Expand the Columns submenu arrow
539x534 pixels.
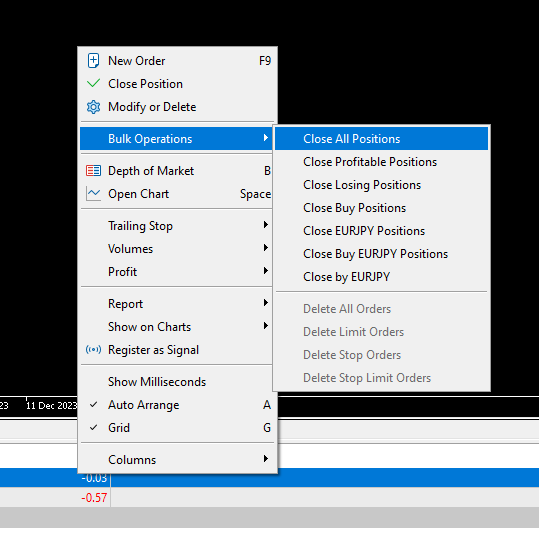click(x=265, y=459)
